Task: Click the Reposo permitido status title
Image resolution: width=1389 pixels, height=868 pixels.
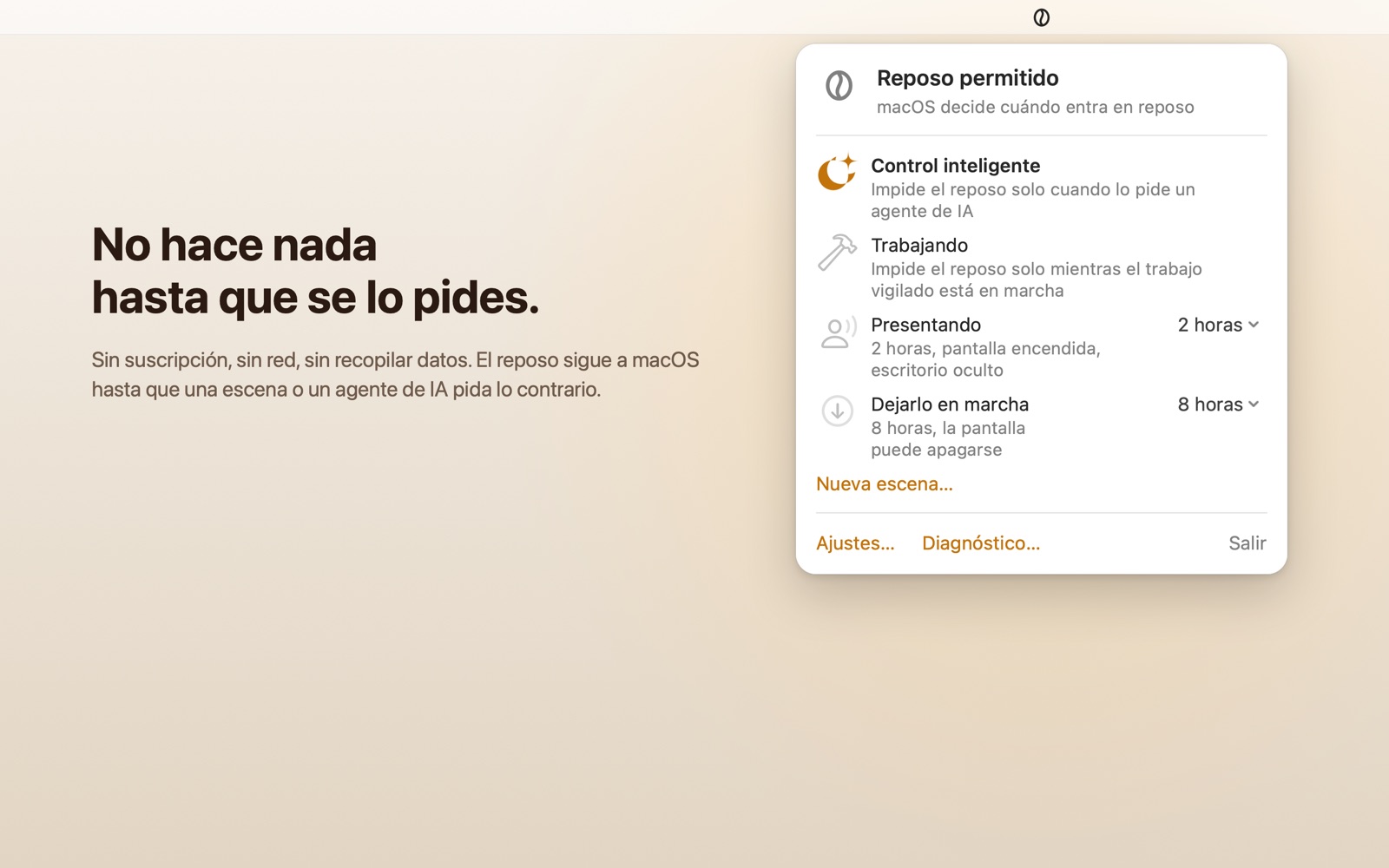Action: (967, 78)
